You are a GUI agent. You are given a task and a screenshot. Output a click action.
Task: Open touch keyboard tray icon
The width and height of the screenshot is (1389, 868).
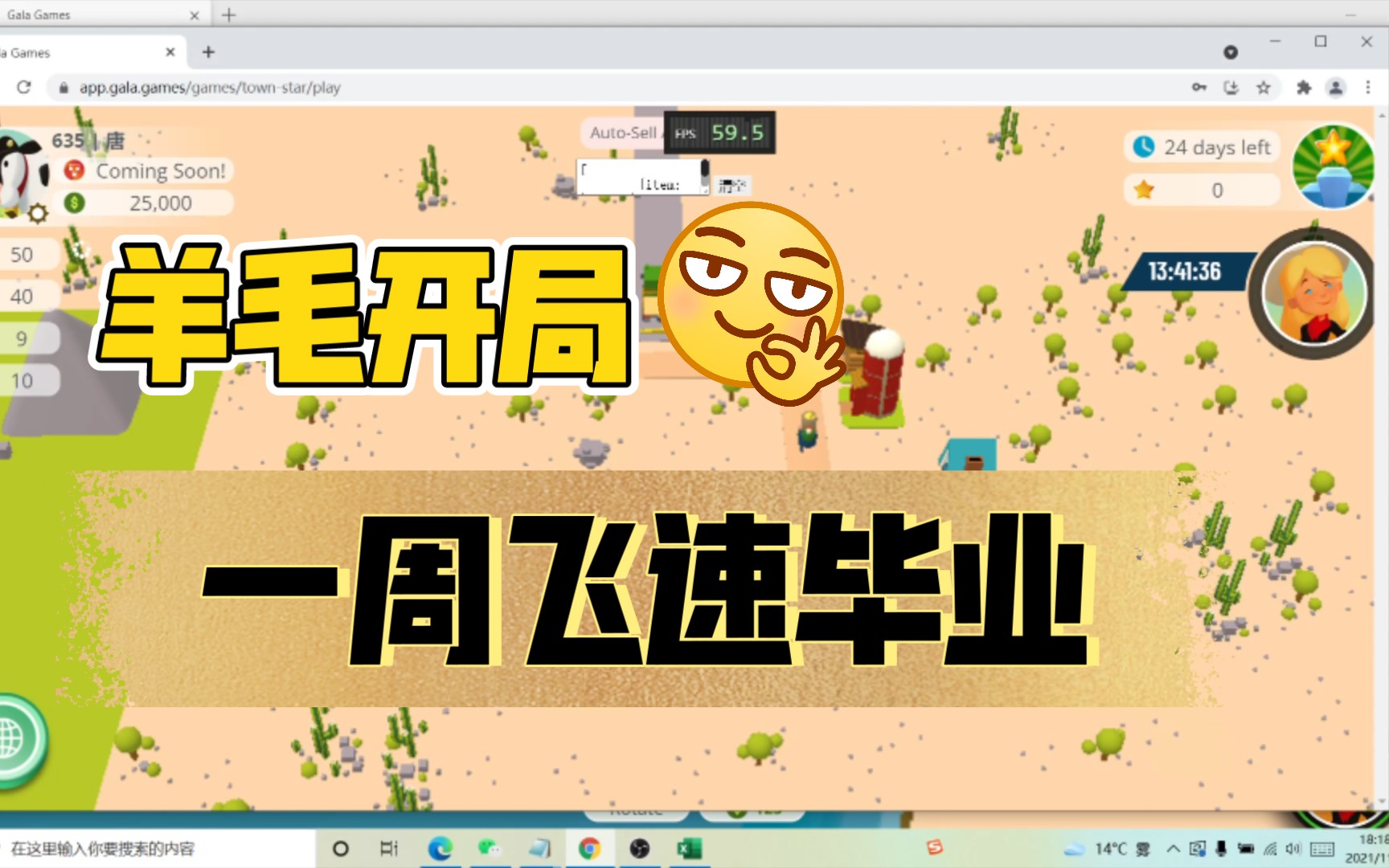(x=1322, y=849)
